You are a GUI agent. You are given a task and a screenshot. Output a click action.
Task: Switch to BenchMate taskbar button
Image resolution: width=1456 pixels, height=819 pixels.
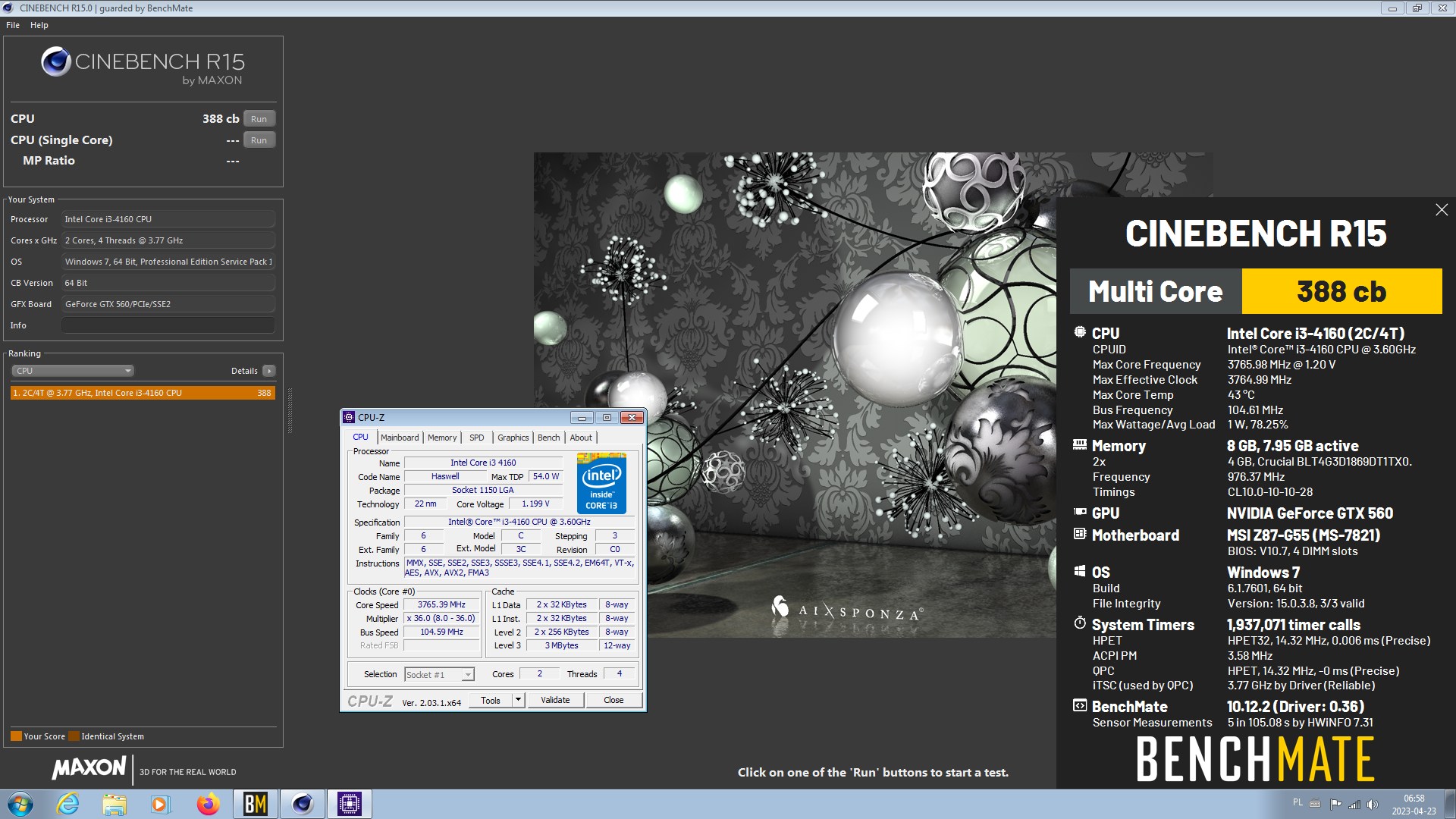click(255, 804)
